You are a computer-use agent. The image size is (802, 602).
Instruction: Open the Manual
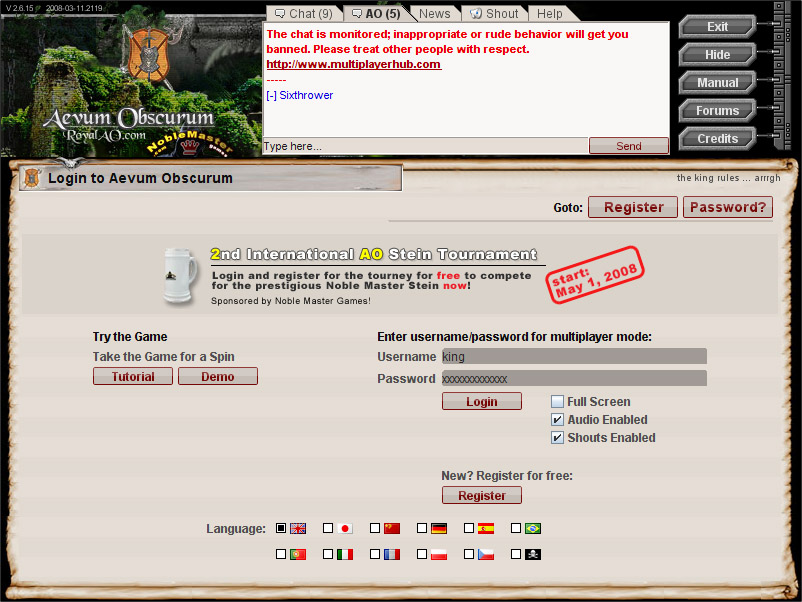(x=717, y=83)
